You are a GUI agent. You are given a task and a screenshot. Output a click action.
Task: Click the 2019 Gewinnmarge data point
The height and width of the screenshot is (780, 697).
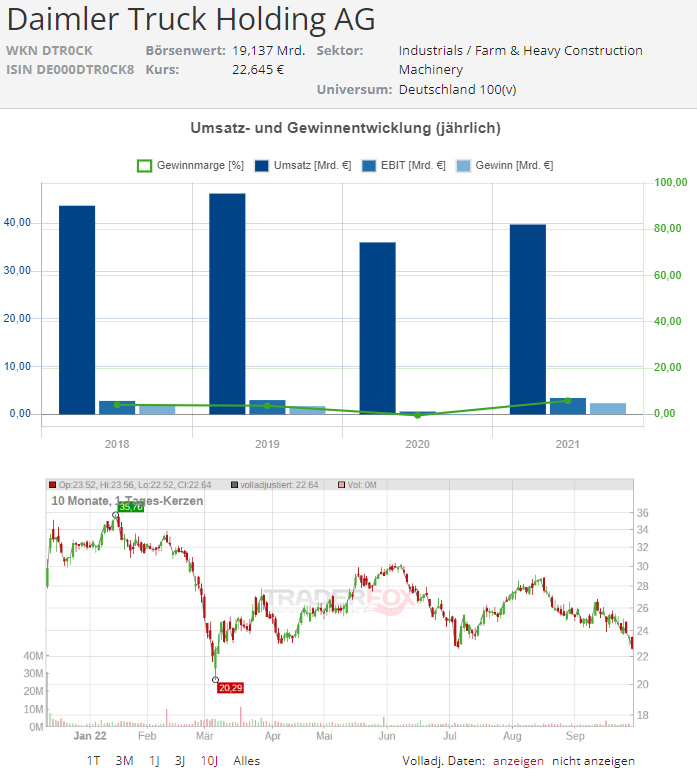[x=267, y=406]
